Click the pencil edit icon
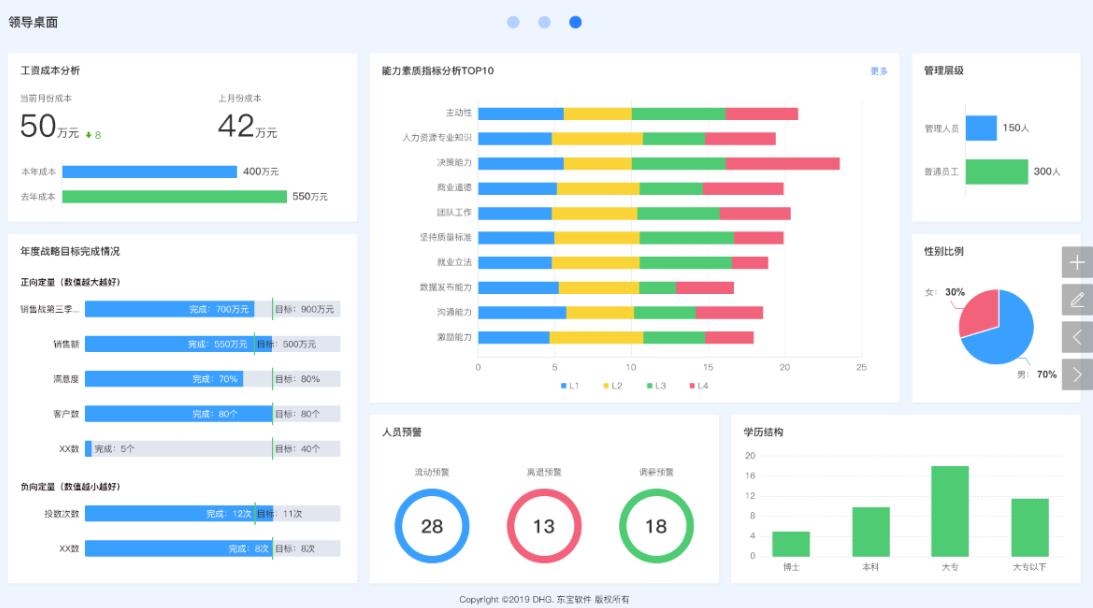The height and width of the screenshot is (608, 1093). tap(1077, 299)
